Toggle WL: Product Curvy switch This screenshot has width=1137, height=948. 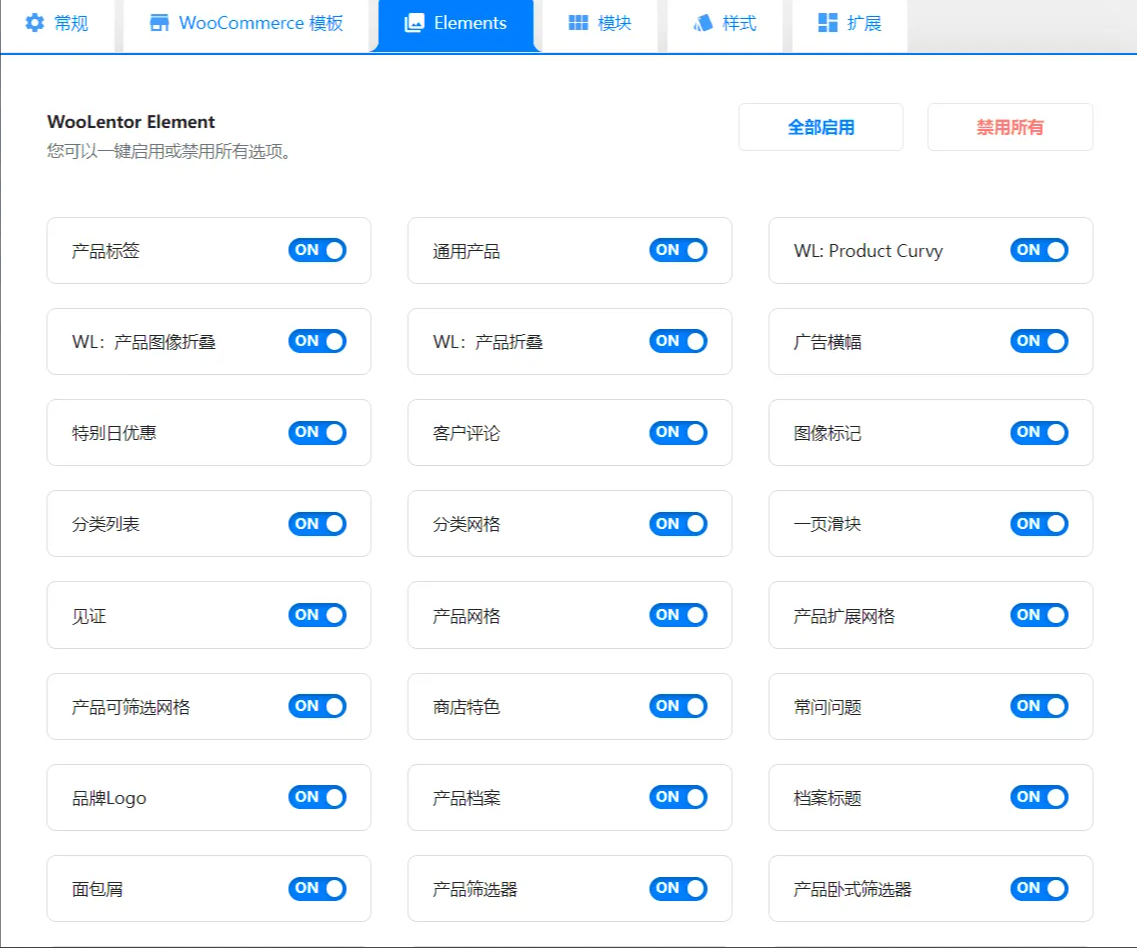point(1039,250)
